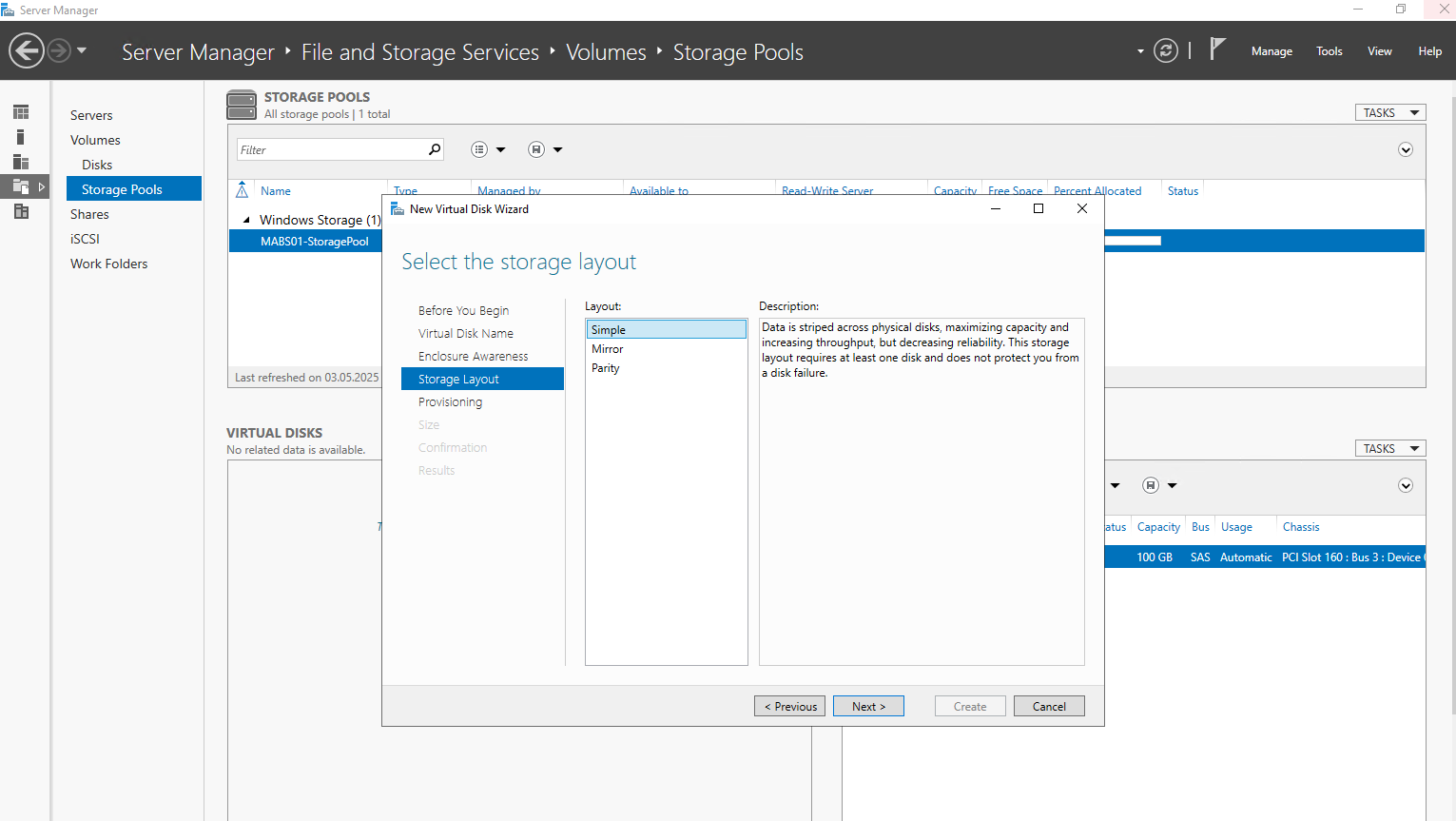Go to Enclosure Awareness wizard step
Viewport: 1456px width, 821px height.
coord(473,356)
